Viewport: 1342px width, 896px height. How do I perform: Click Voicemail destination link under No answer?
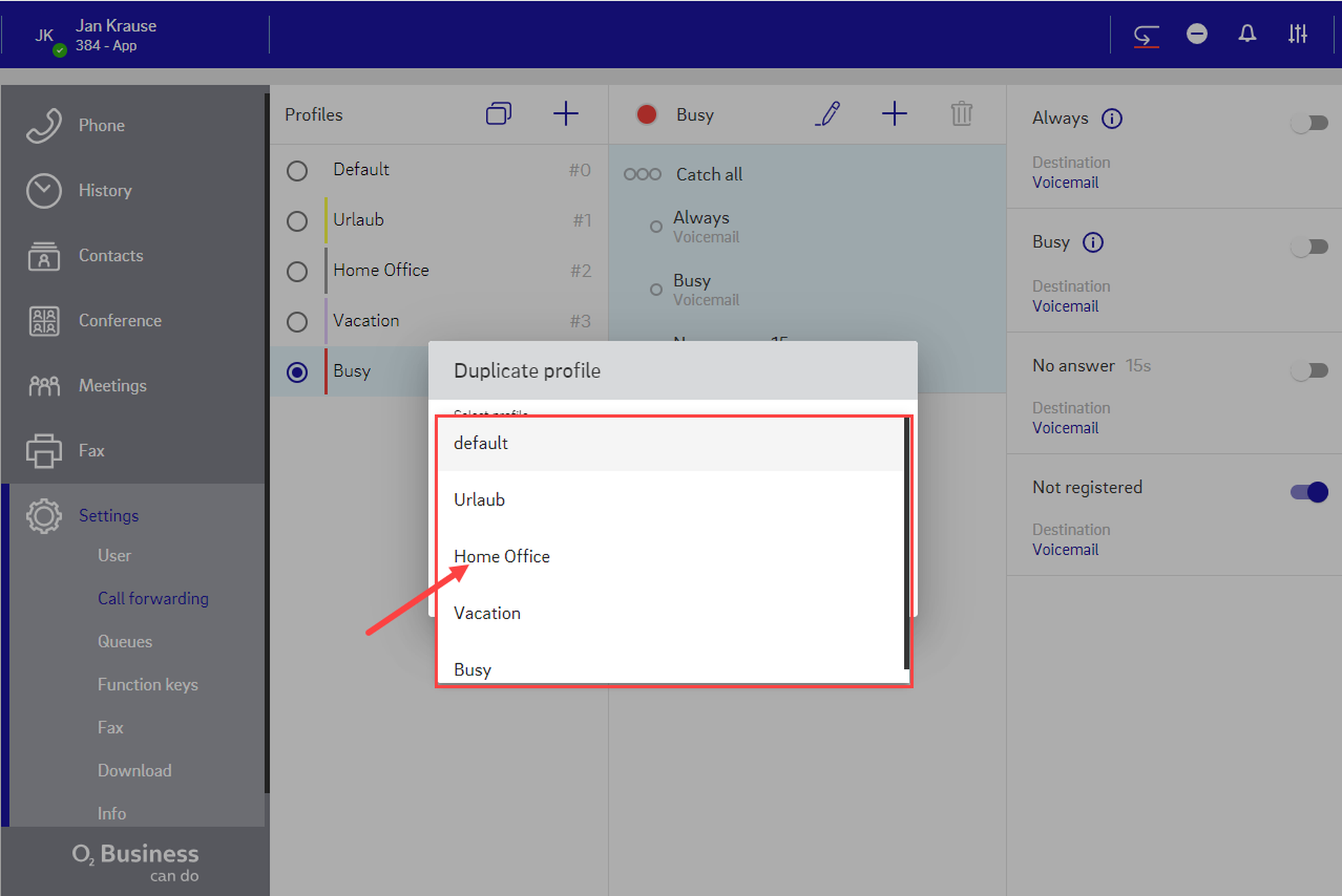tap(1065, 428)
